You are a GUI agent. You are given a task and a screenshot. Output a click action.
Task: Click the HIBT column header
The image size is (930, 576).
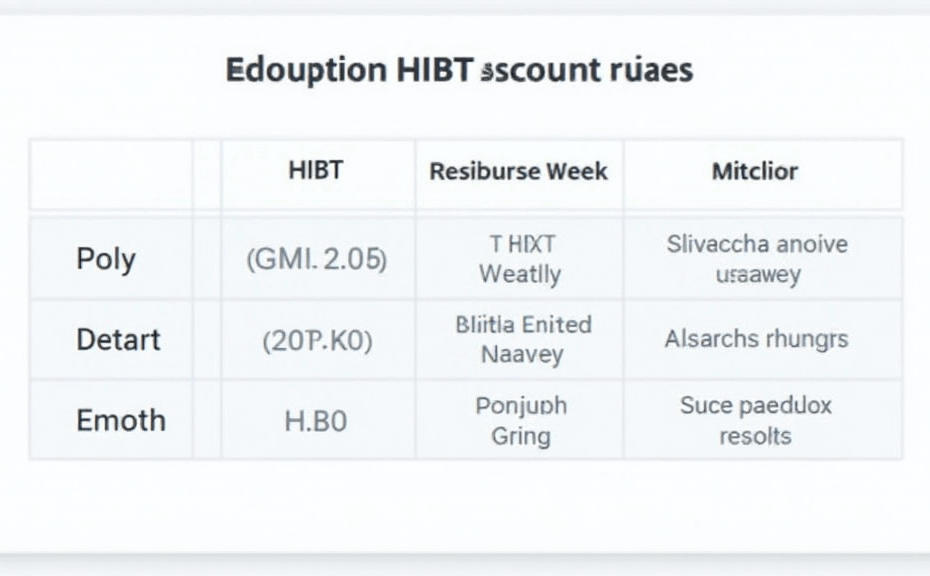coord(316,170)
